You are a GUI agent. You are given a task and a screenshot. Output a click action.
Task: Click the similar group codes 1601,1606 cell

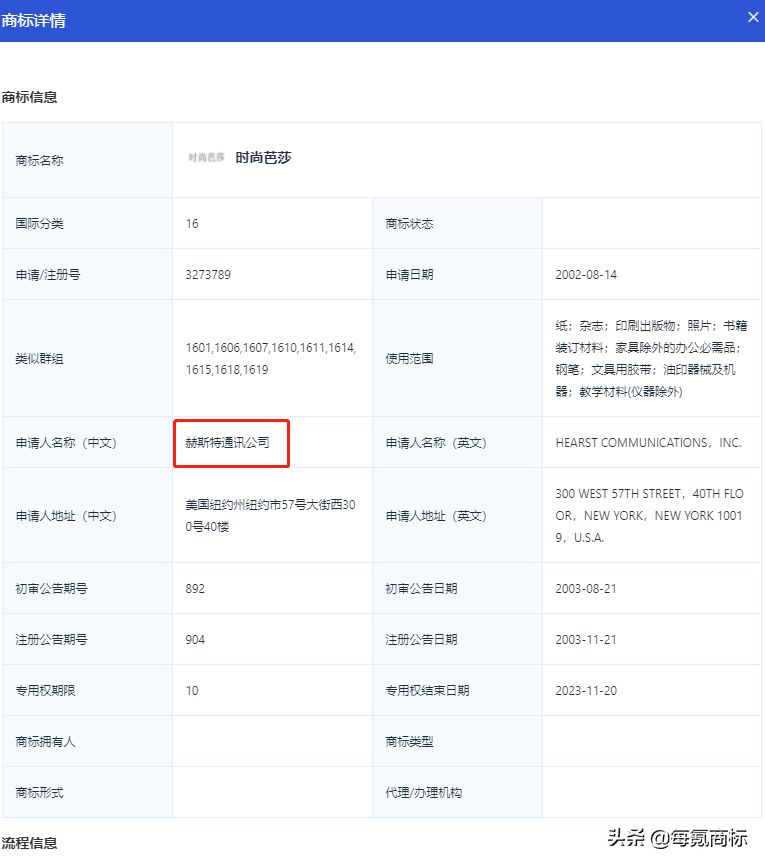pos(270,358)
